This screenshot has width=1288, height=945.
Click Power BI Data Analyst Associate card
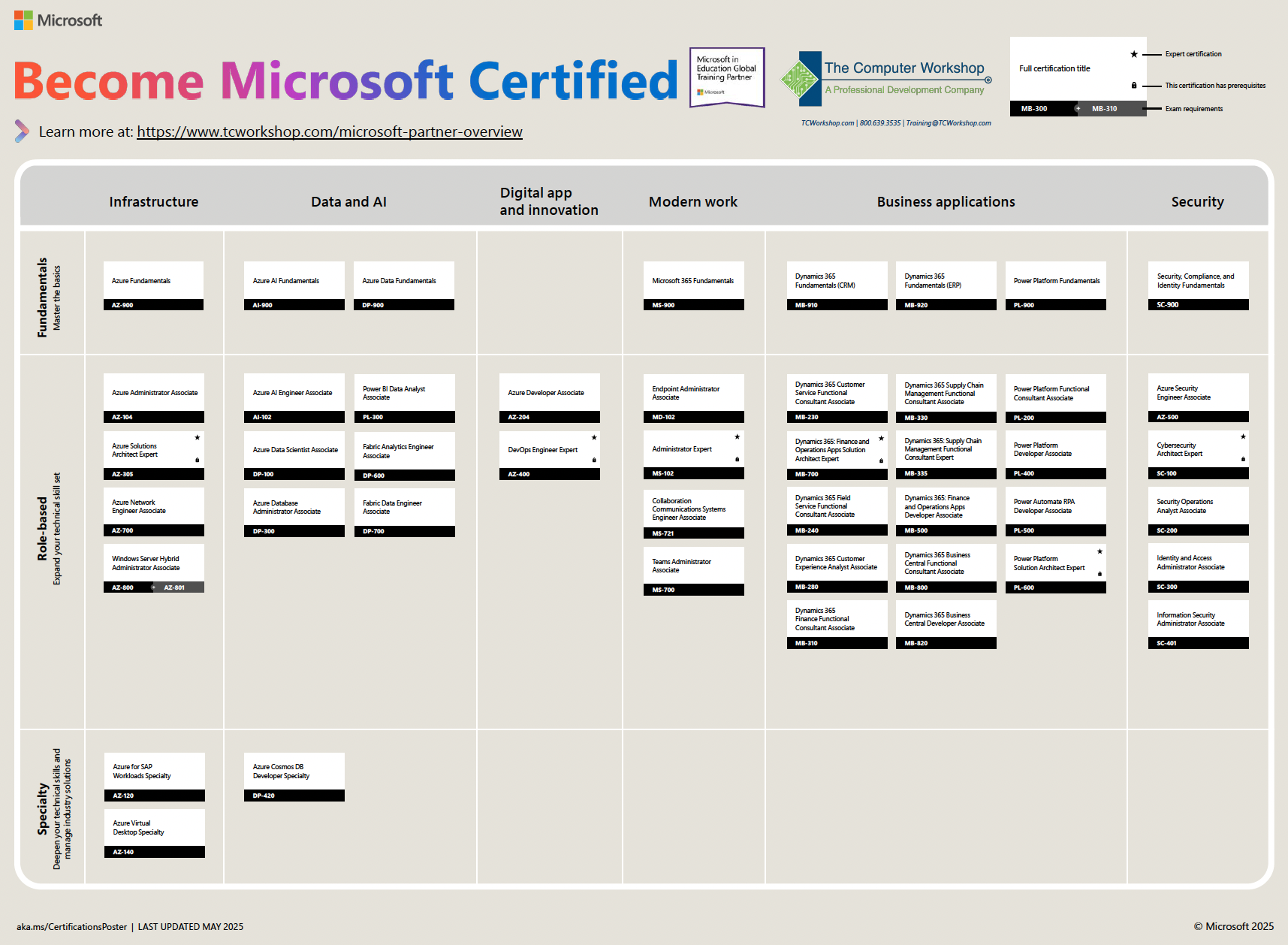404,398
